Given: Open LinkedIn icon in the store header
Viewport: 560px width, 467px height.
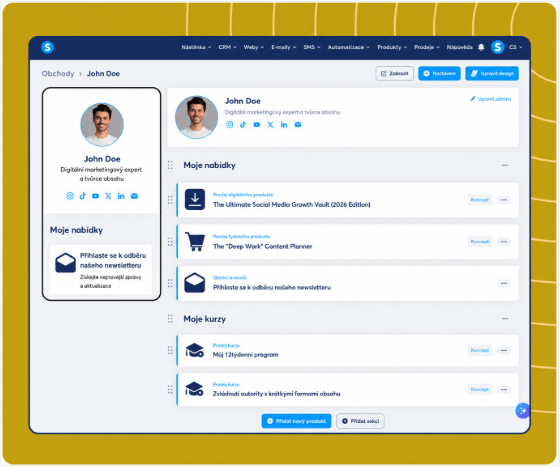Looking at the screenshot, I should (x=284, y=125).
